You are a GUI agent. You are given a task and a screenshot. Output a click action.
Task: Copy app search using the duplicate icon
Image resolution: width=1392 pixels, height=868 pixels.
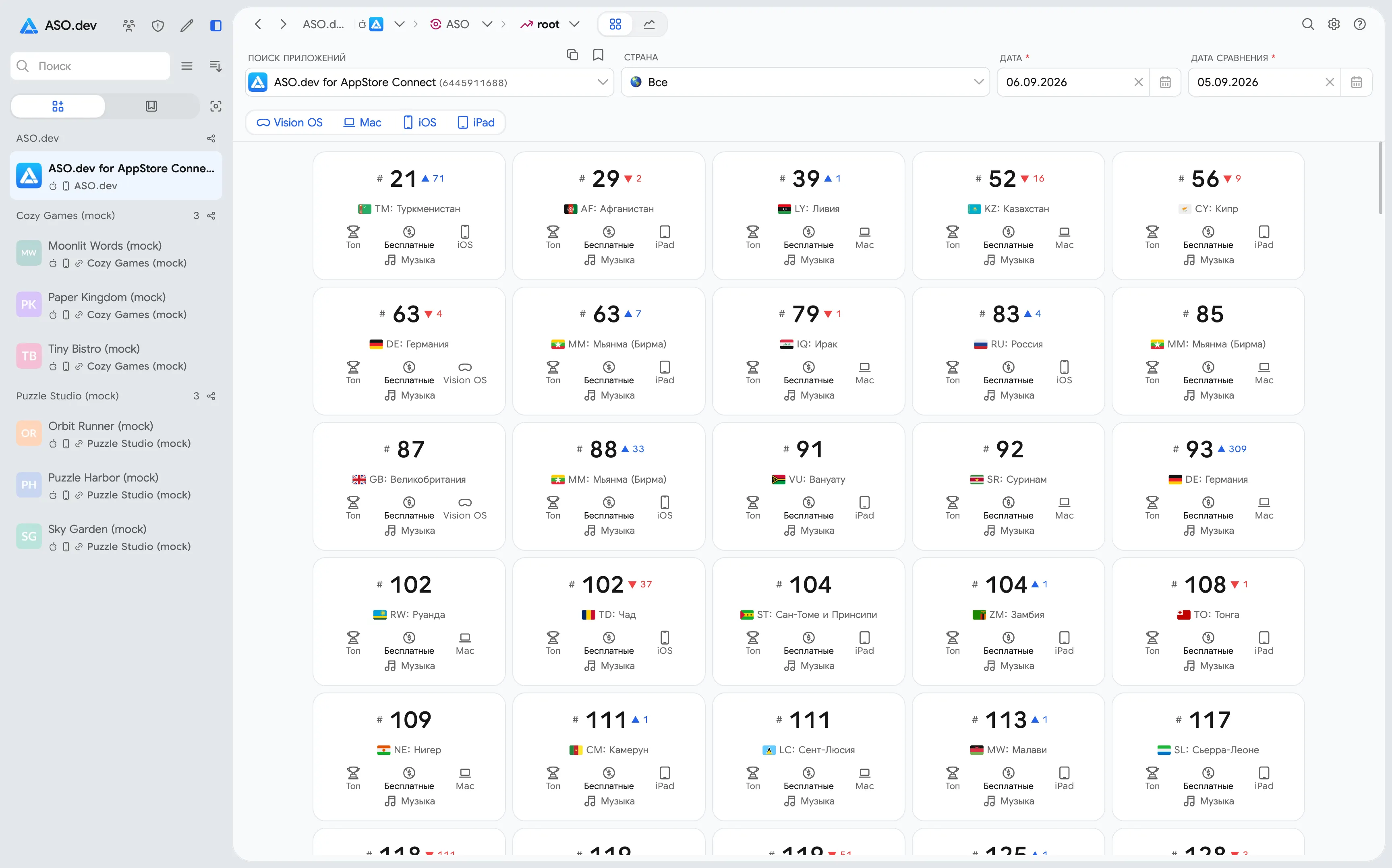tap(572, 54)
